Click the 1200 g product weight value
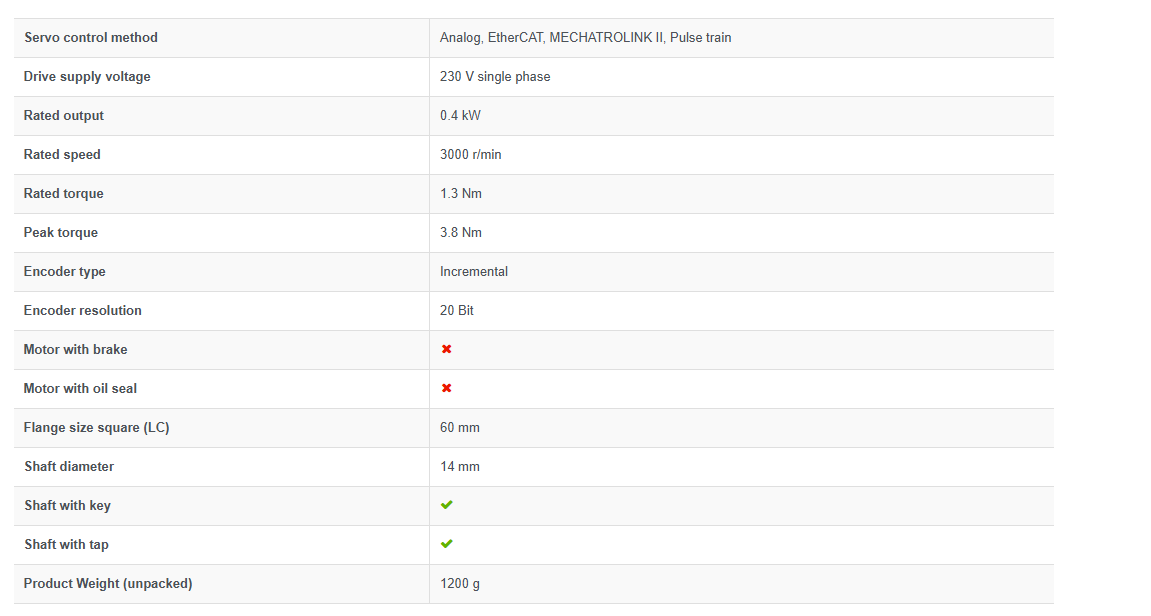This screenshot has width=1151, height=616. [x=460, y=584]
